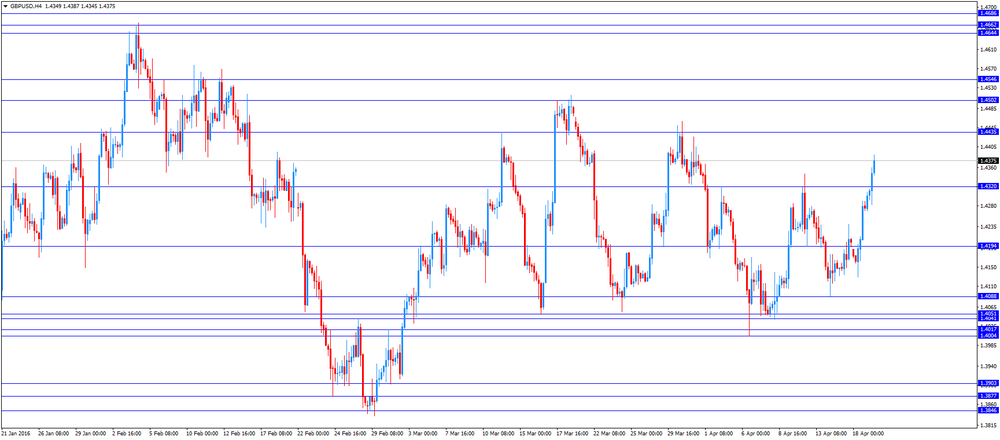The image size is (1000, 440).
Task: Click the 24 Feb 16:00 time axis label
Action: [x=349, y=432]
